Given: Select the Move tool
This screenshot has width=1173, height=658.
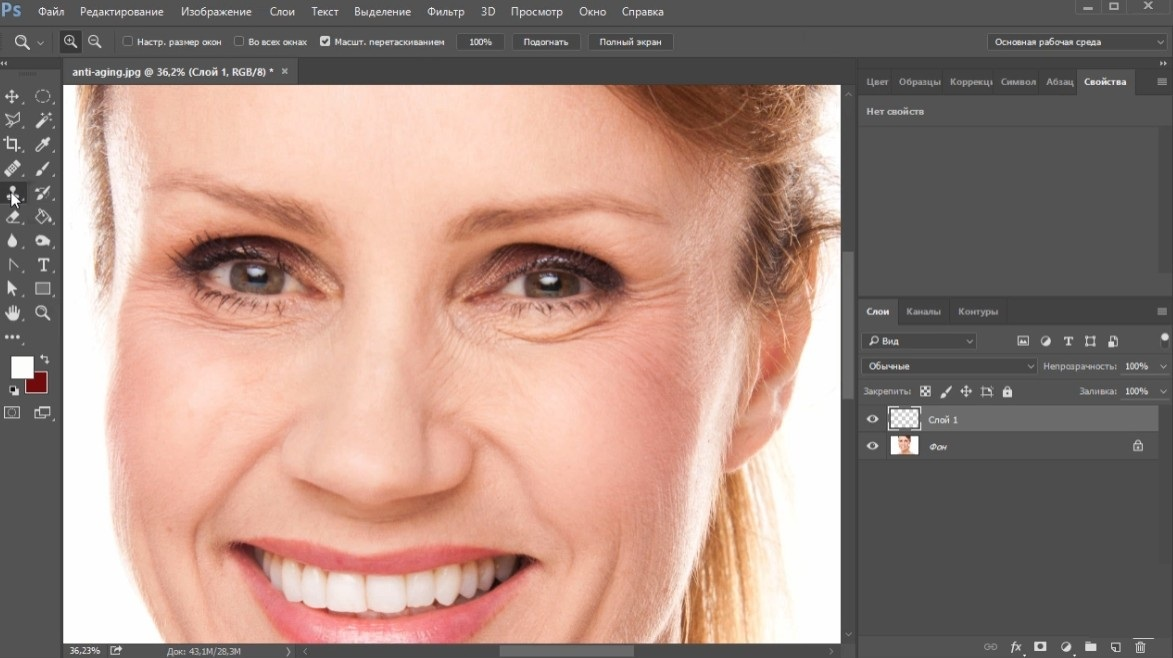Looking at the screenshot, I should tap(12, 96).
